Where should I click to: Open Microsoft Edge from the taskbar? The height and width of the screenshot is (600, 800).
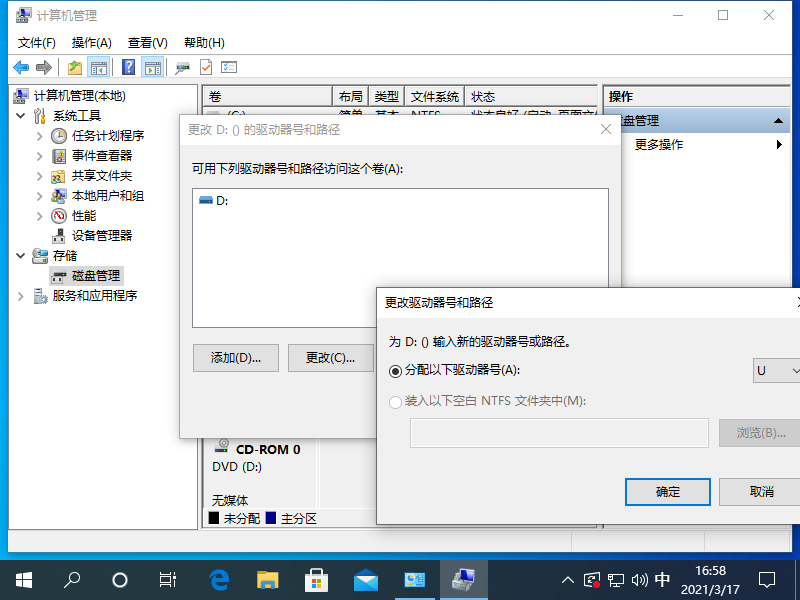(218, 579)
